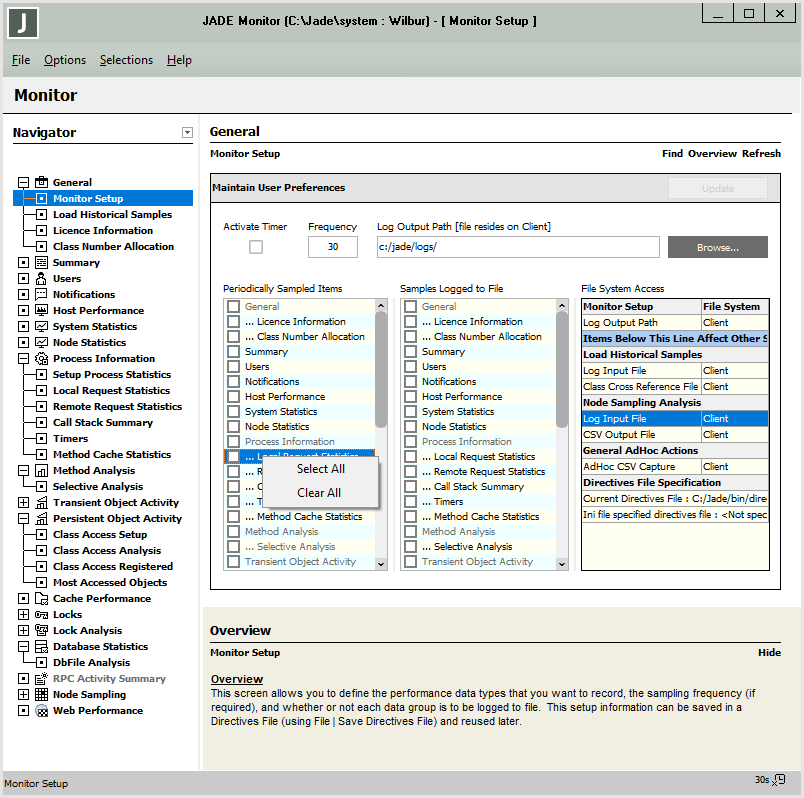Expand the Transient Object Activity node

point(23,502)
